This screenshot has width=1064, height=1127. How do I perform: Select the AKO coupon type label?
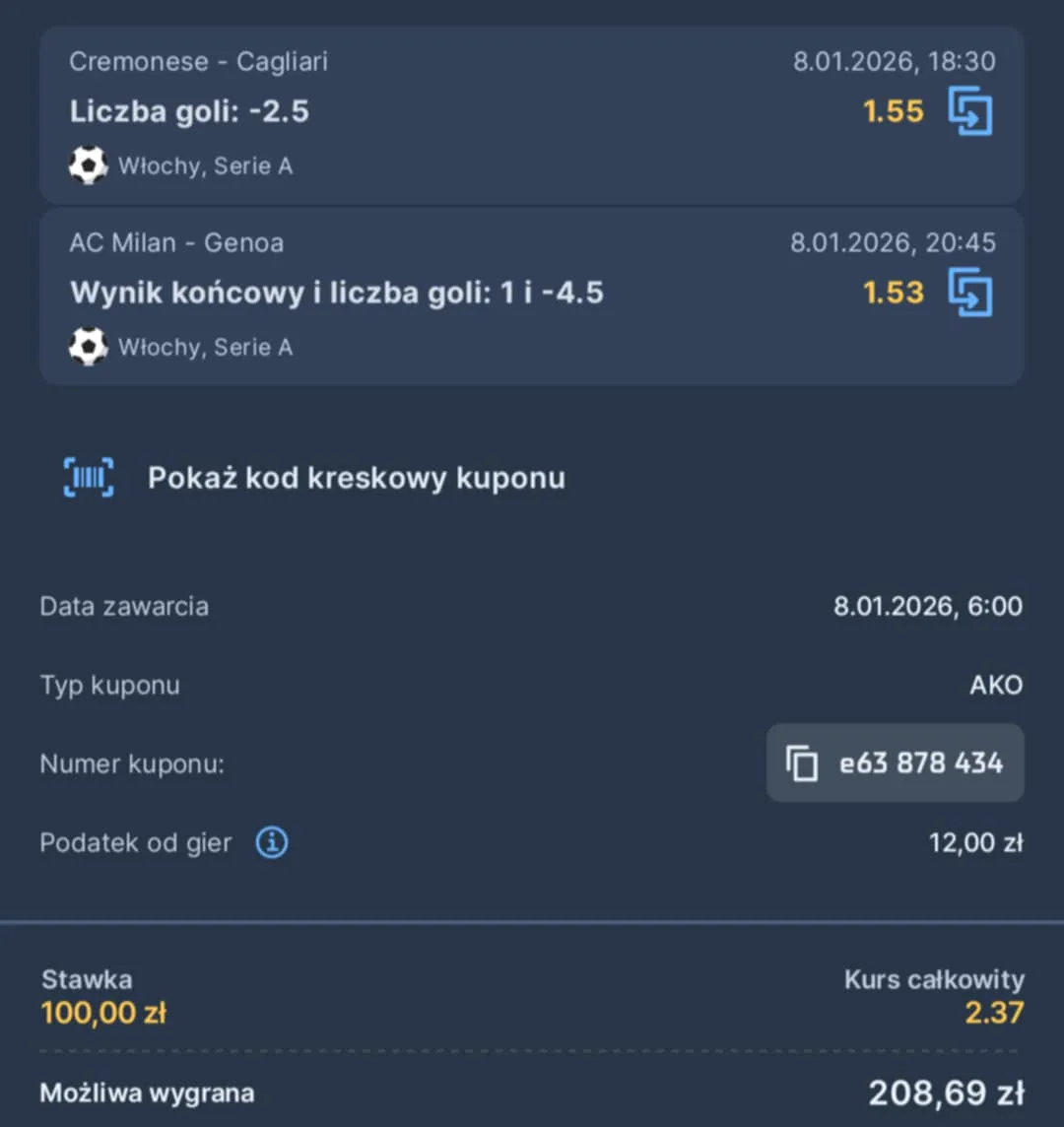[996, 686]
